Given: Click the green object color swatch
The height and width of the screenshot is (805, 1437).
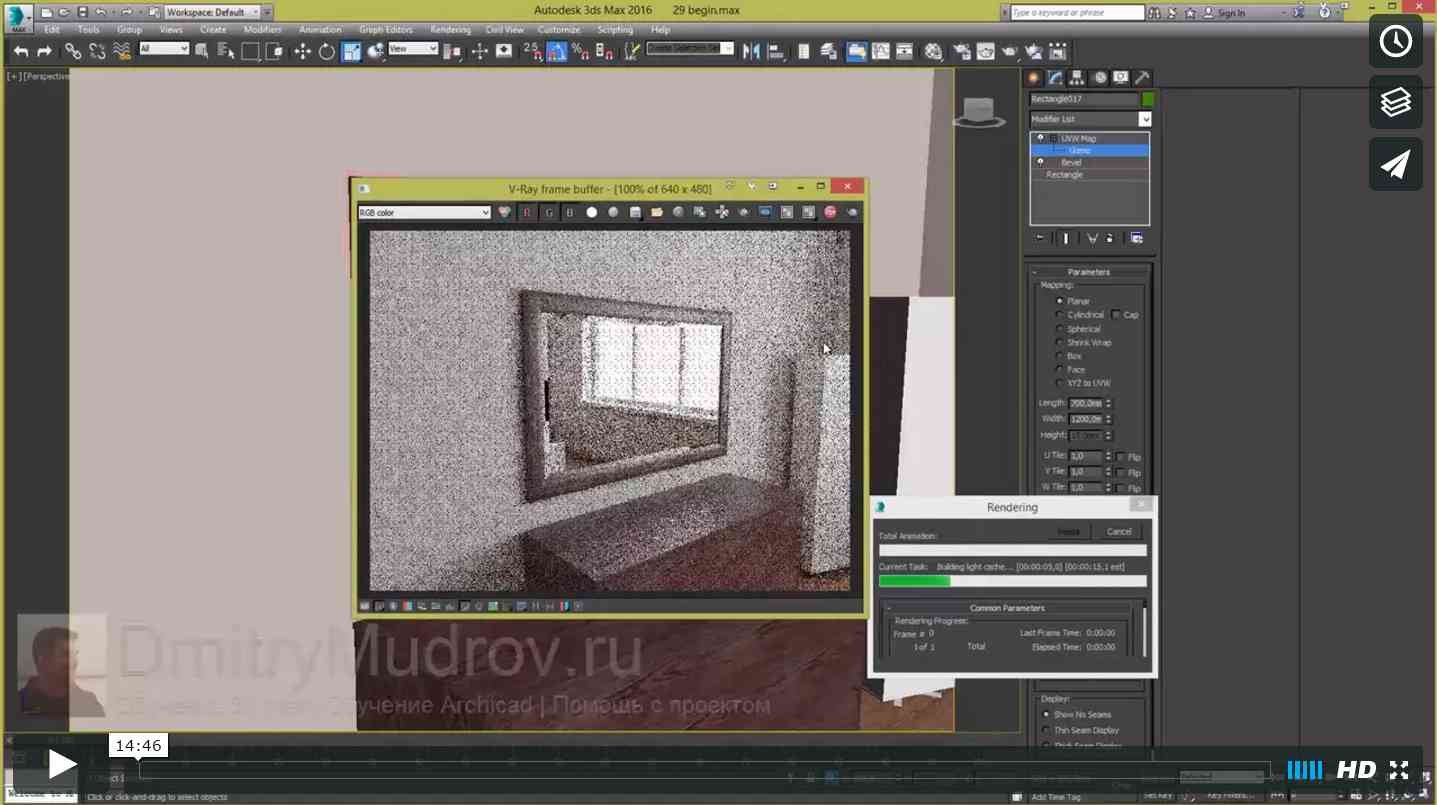Looking at the screenshot, I should [1148, 99].
